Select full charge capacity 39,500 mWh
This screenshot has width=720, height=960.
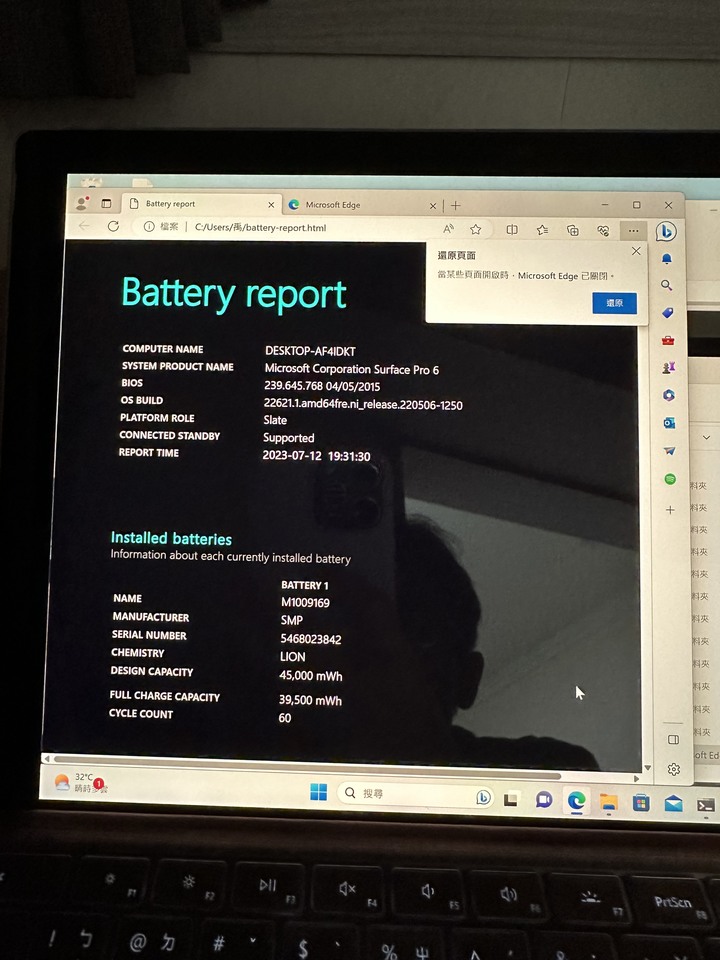[x=310, y=700]
